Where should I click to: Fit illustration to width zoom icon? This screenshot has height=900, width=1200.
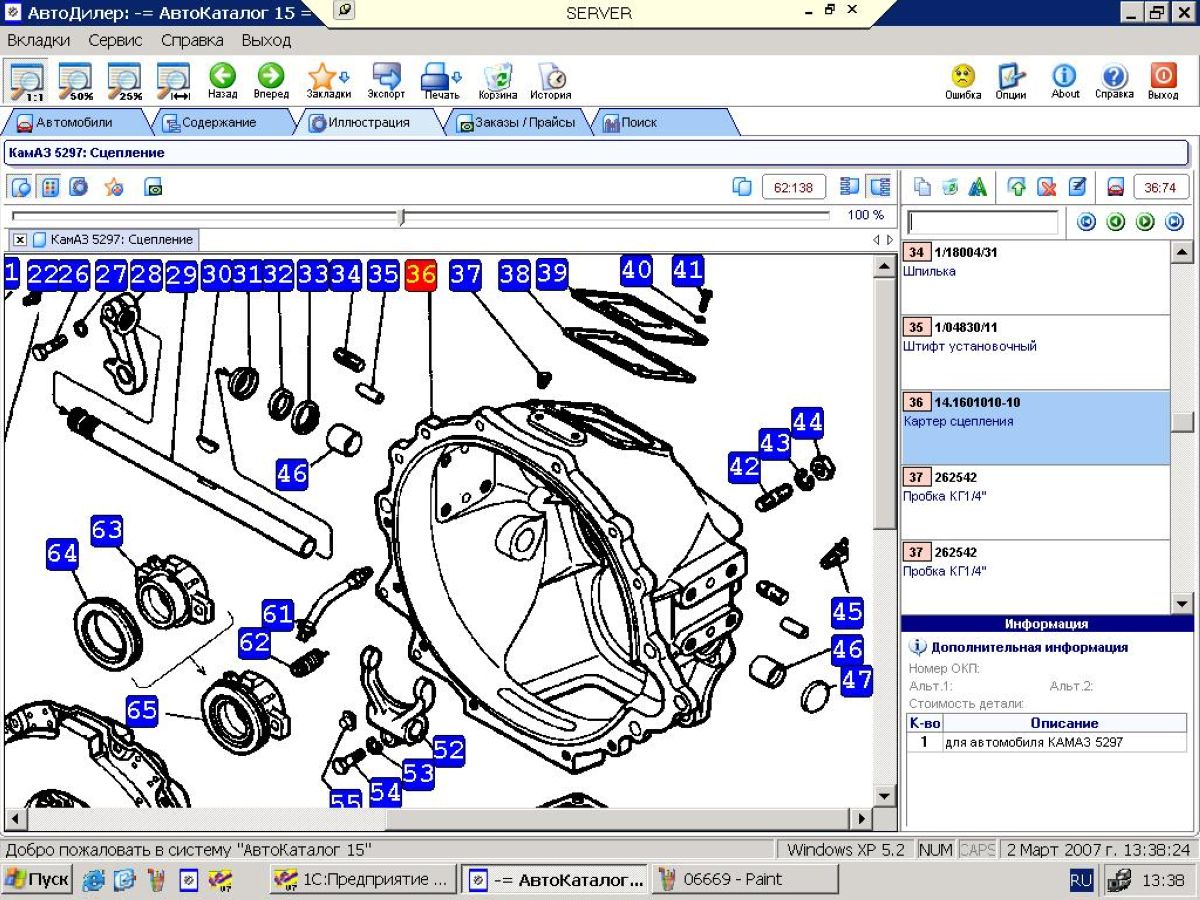tap(174, 81)
